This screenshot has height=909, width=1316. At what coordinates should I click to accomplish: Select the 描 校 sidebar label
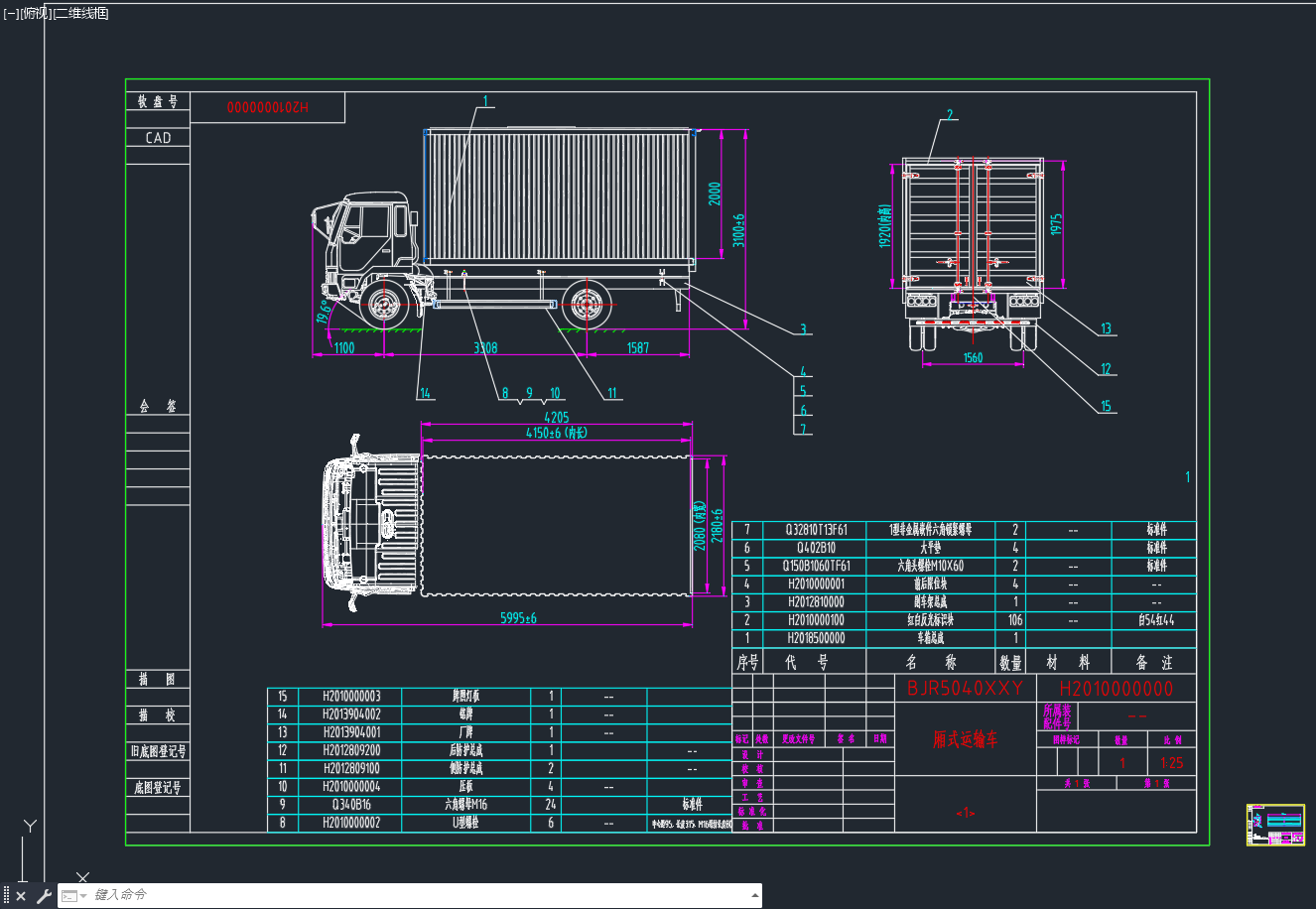pos(157,714)
